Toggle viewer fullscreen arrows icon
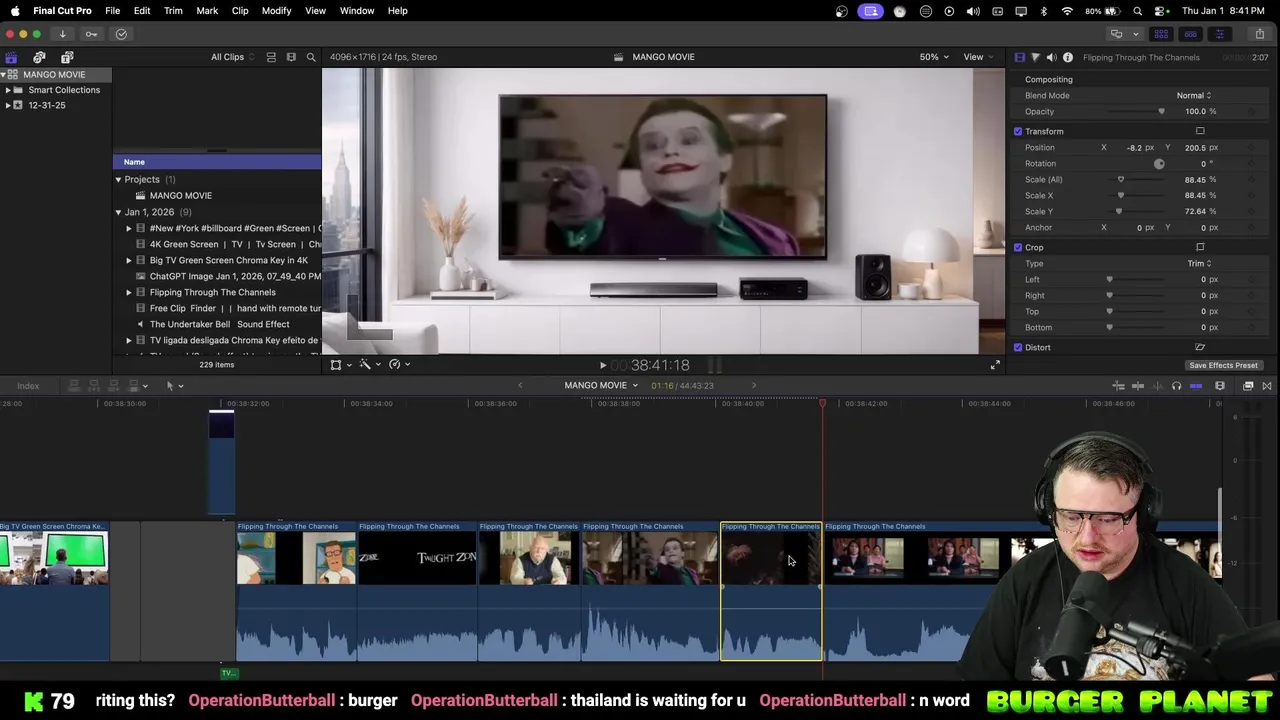This screenshot has width=1280, height=720. (995, 365)
